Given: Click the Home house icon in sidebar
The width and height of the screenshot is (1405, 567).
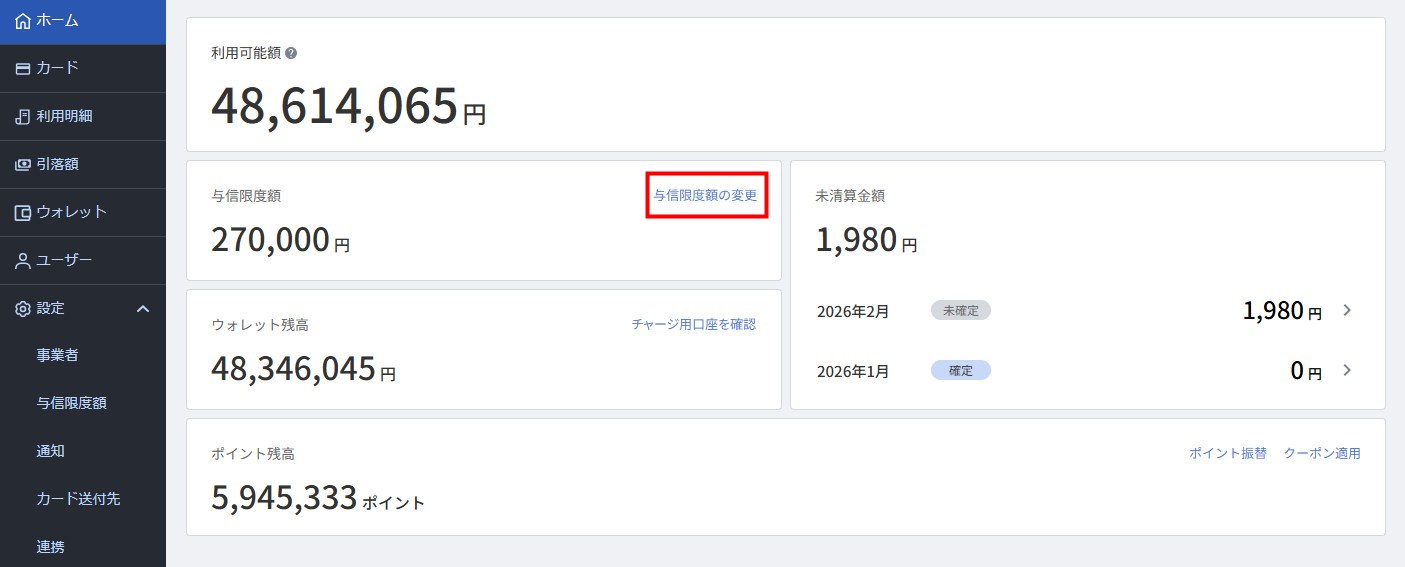Looking at the screenshot, I should [x=23, y=21].
